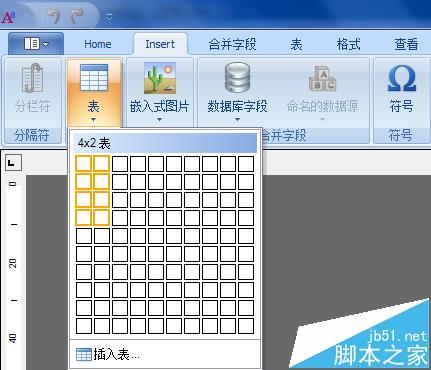Screen dimensions: 431x370
Task: Pick the grid cell for a 4x2 table
Action: [x=102, y=218]
